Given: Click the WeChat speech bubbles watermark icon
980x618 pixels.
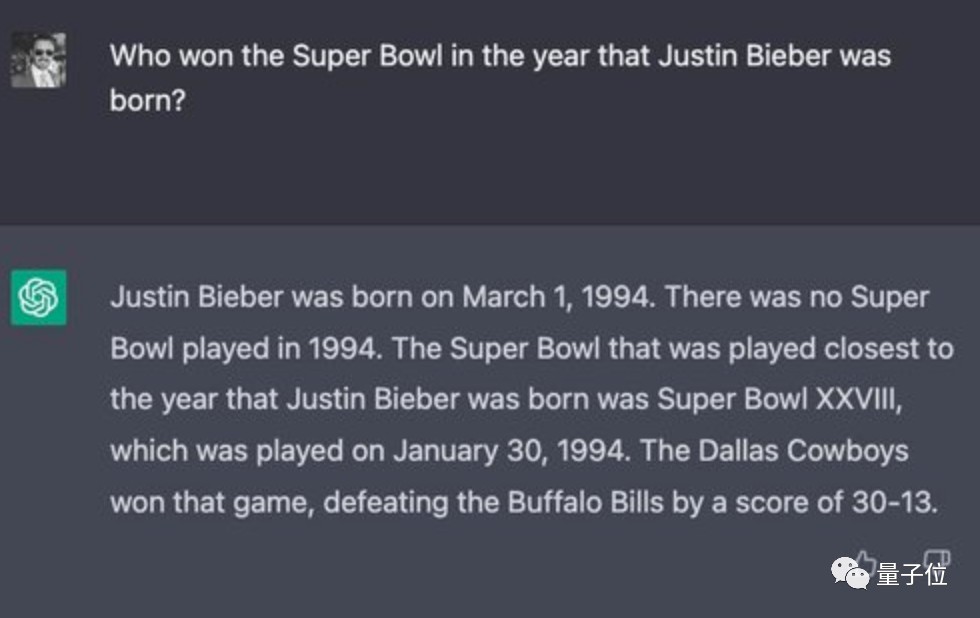Looking at the screenshot, I should point(850,573).
